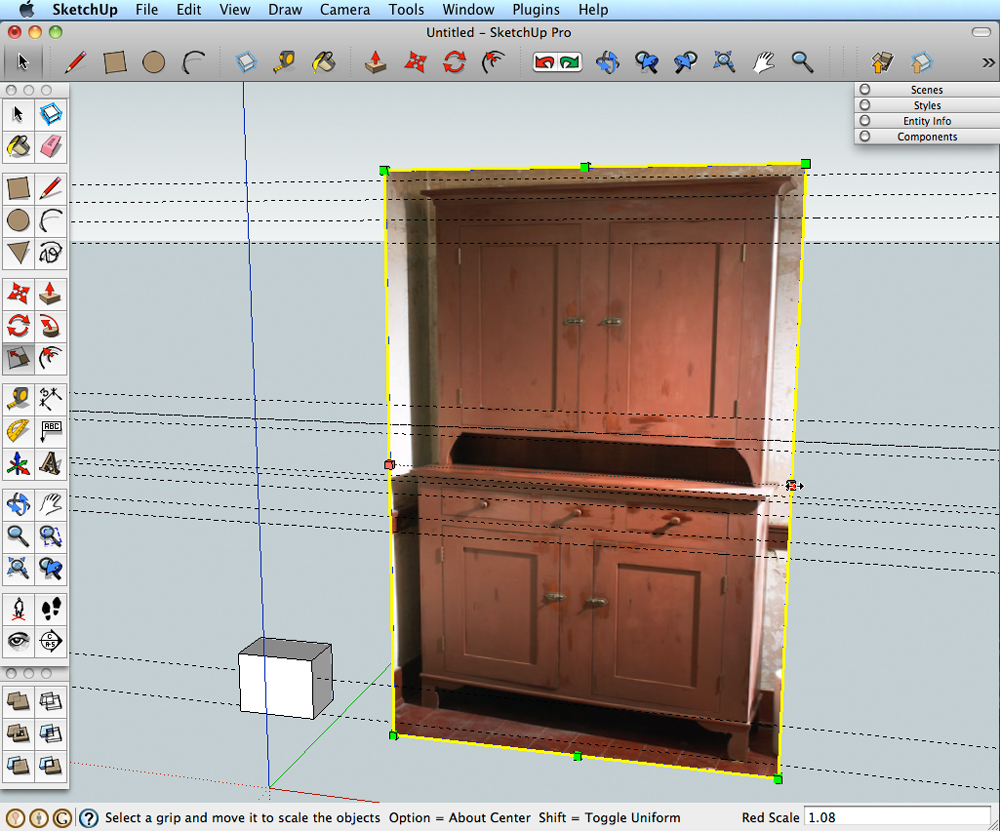Open the Camera menu
1000x831 pixels.
click(x=344, y=9)
